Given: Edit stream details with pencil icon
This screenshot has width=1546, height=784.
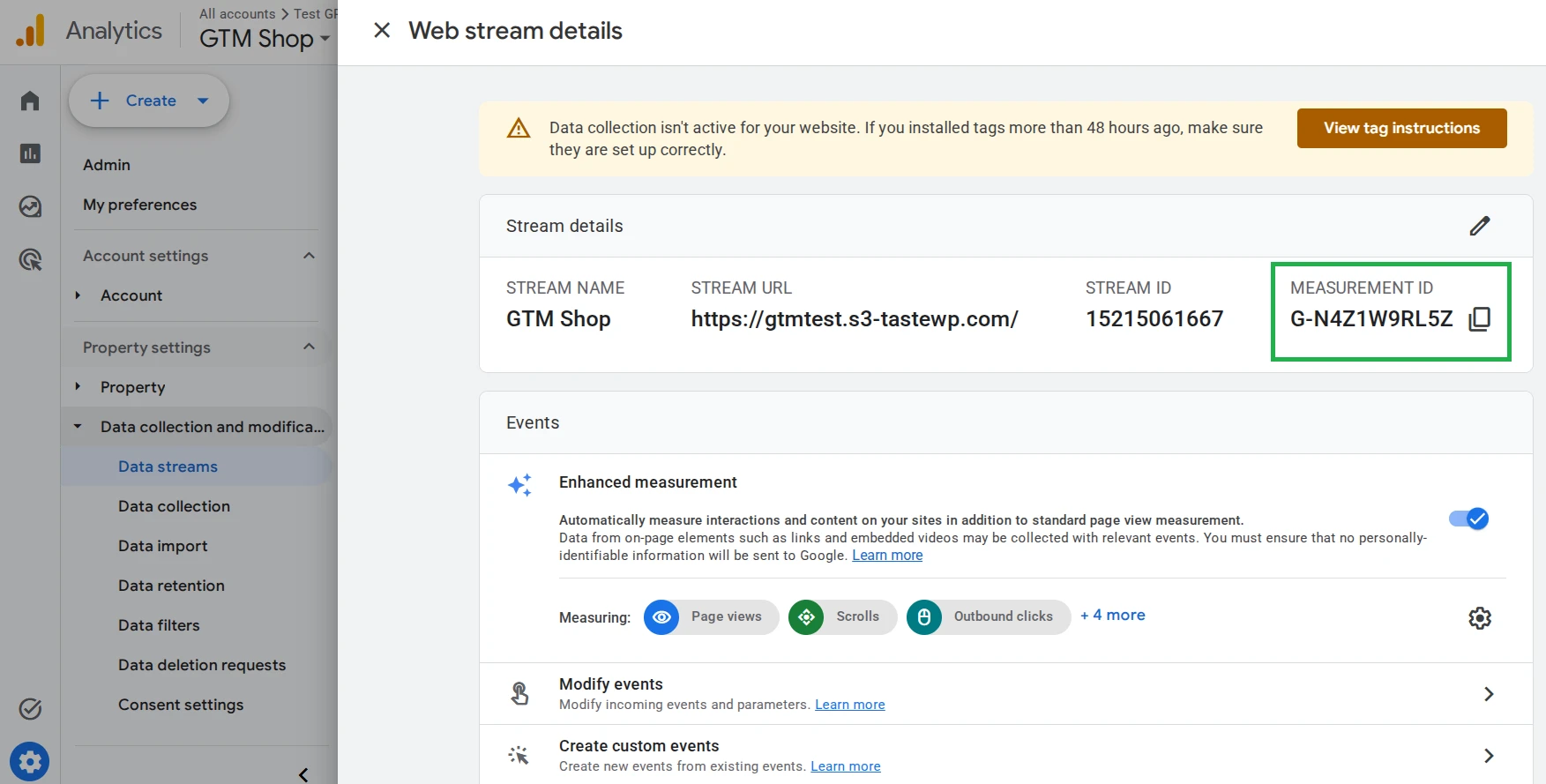Looking at the screenshot, I should (1480, 226).
